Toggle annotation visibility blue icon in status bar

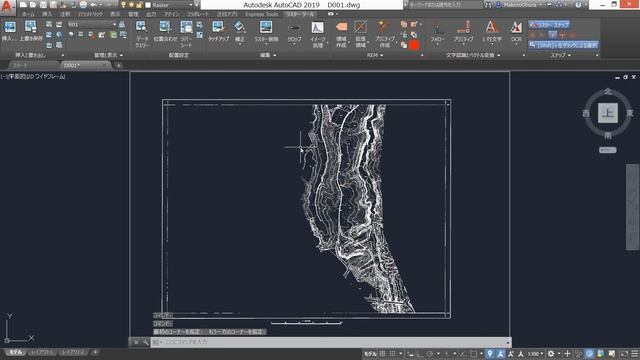tap(501, 354)
